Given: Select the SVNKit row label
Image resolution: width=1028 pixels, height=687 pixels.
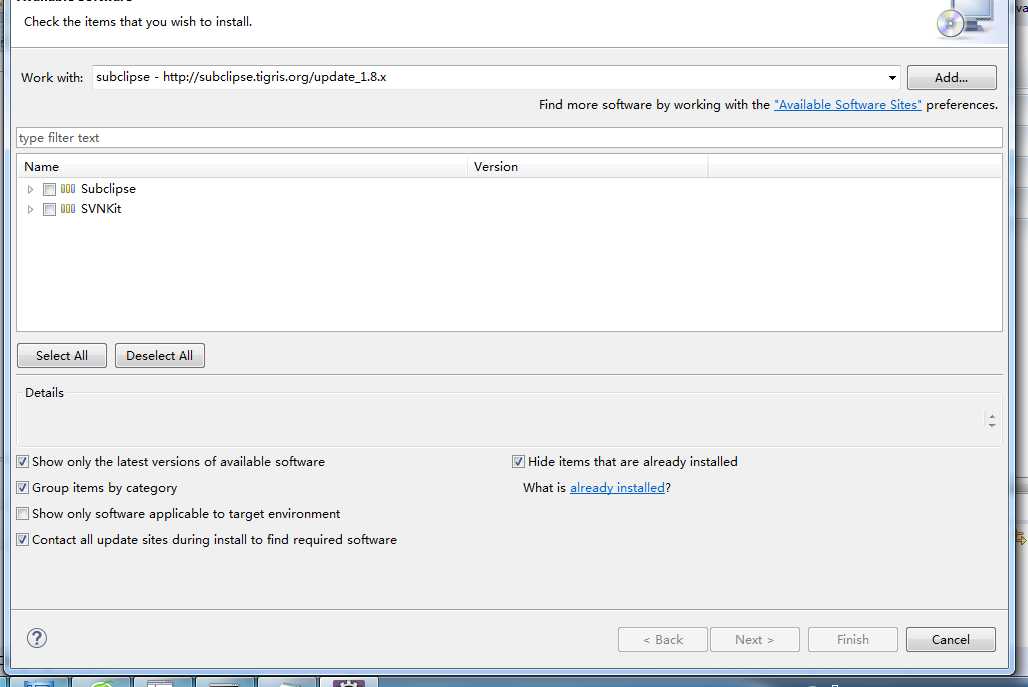Looking at the screenshot, I should click(101, 209).
